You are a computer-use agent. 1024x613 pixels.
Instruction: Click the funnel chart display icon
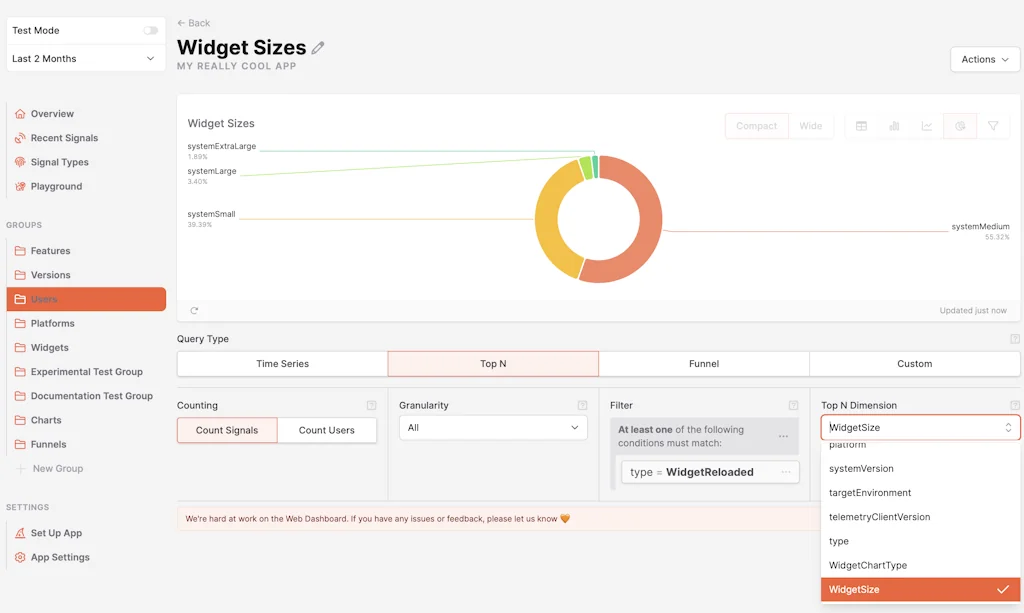(993, 126)
